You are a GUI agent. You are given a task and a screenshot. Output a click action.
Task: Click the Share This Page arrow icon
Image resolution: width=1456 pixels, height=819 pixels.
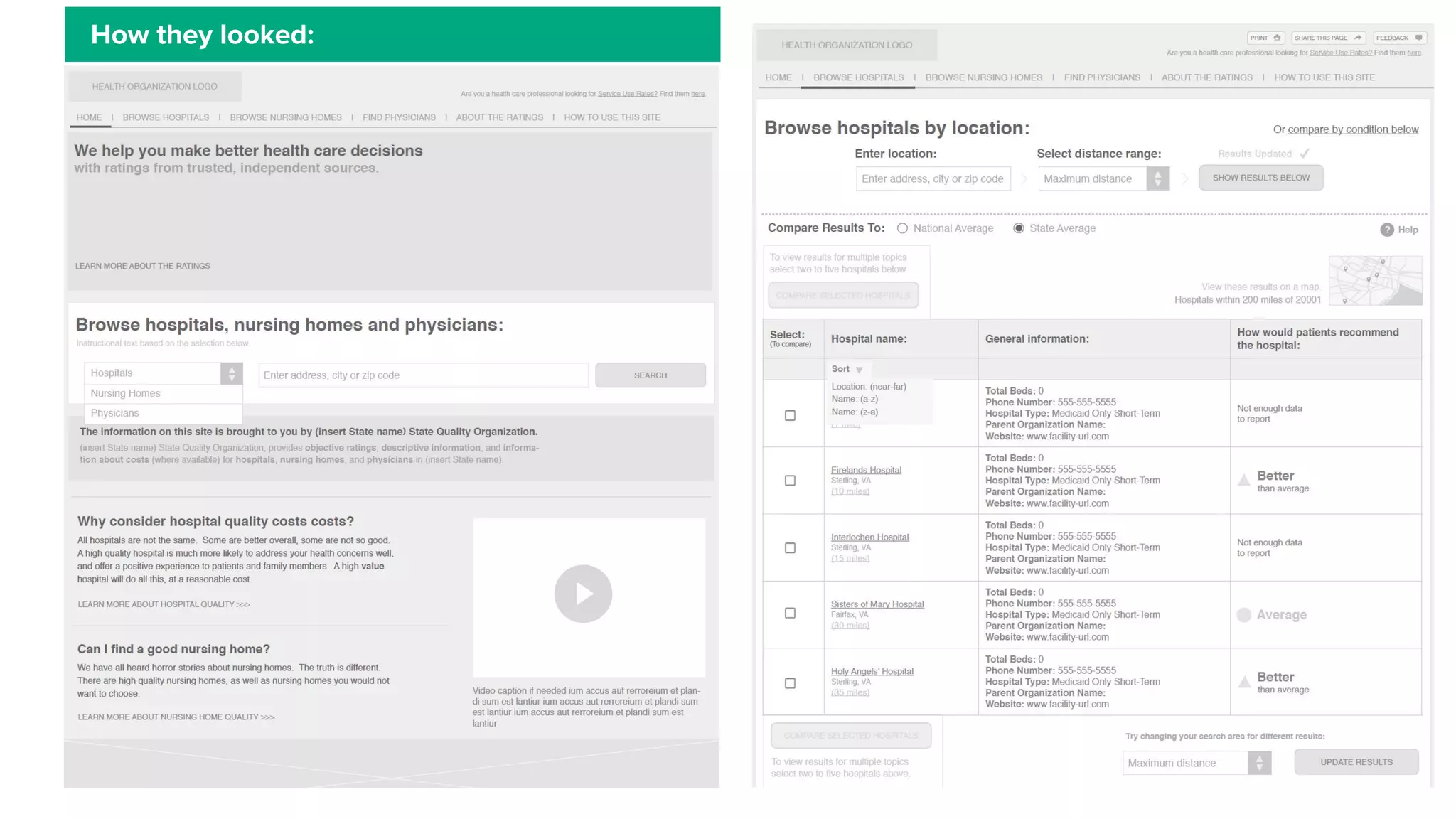1357,38
